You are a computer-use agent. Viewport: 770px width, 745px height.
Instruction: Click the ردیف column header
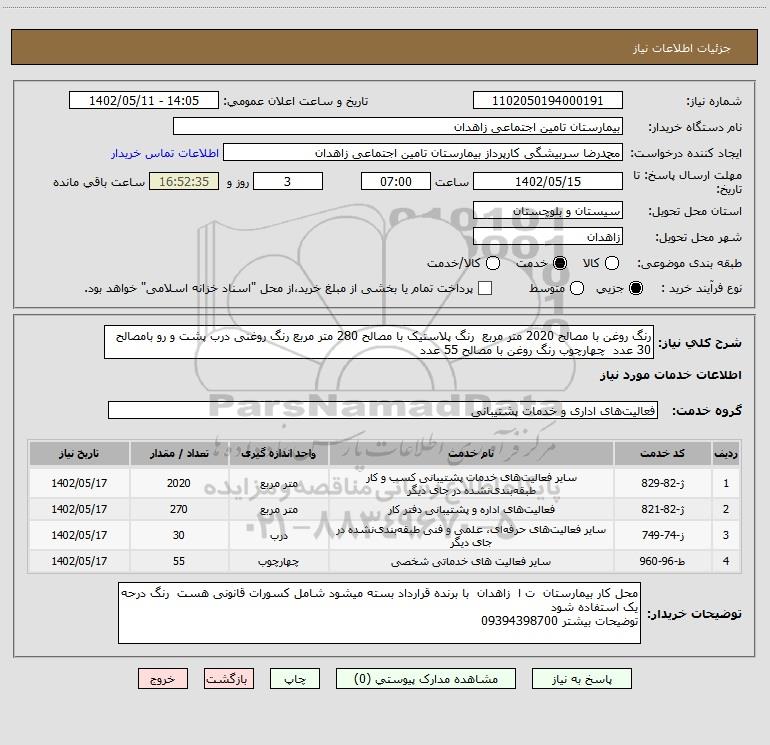(726, 453)
